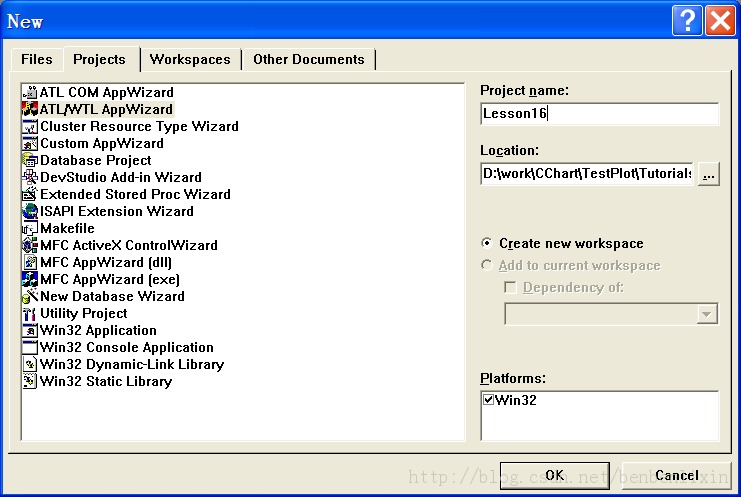741x497 pixels.
Task: Select "Win32 Dynamic-Link Library" entry text
Action: (x=132, y=364)
